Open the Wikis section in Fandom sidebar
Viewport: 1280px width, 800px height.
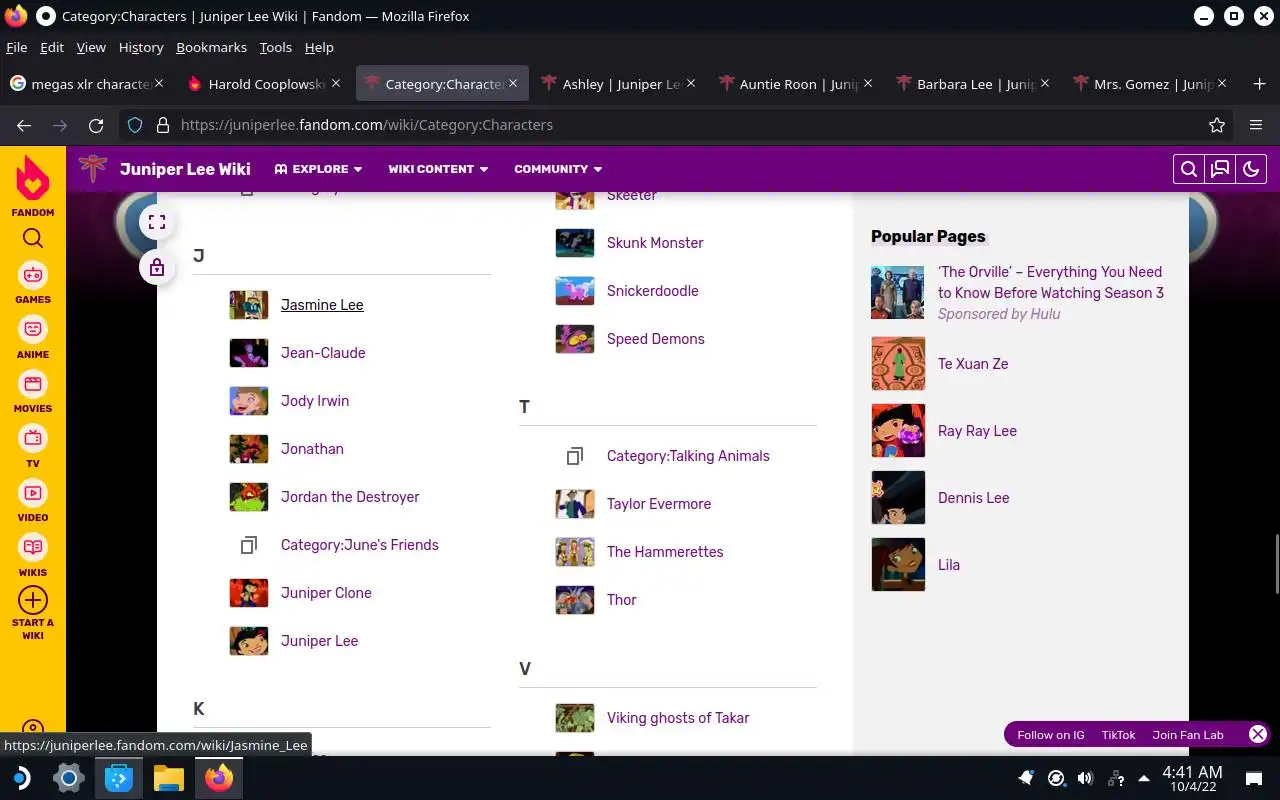point(33,555)
